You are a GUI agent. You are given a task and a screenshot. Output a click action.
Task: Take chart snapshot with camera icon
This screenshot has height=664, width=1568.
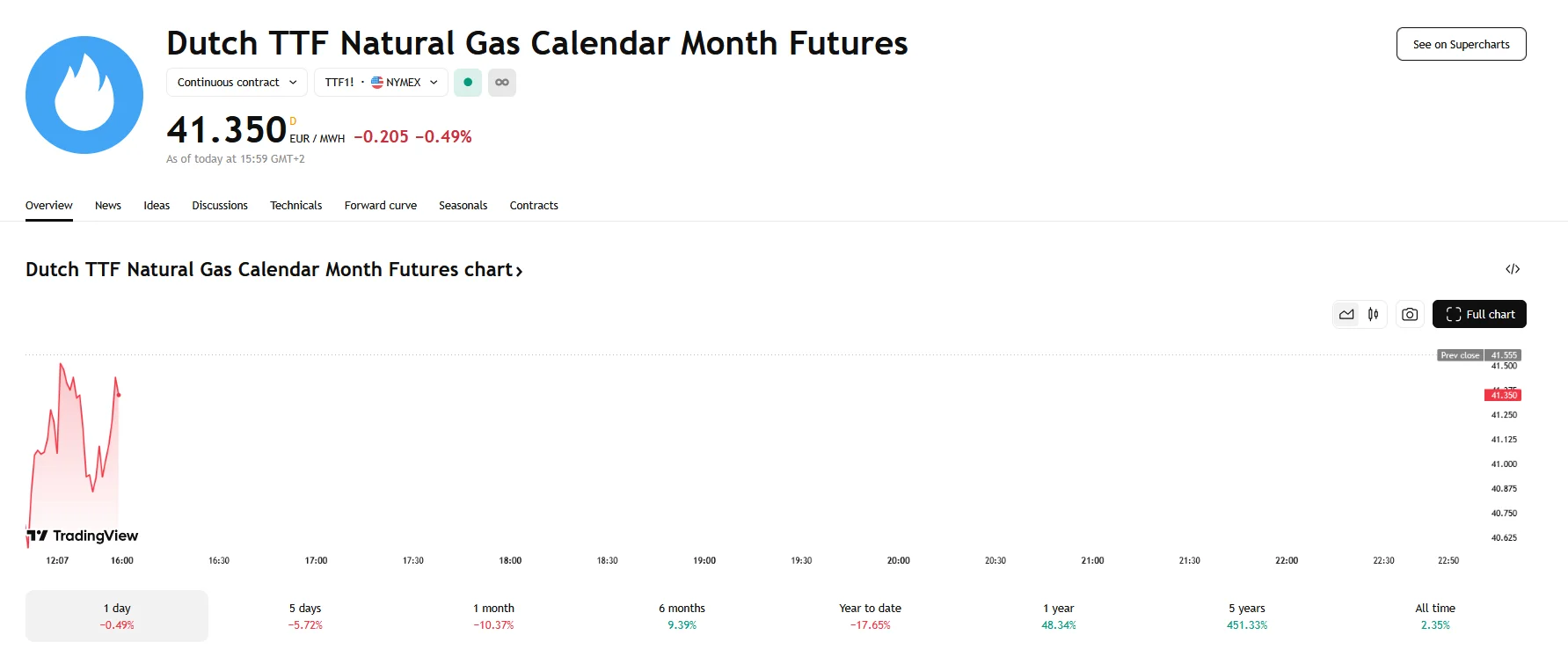[1410, 314]
